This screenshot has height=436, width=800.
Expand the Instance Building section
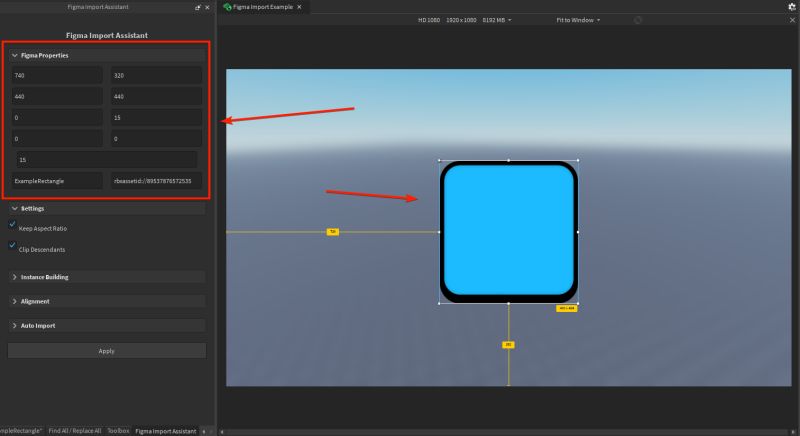(107, 277)
